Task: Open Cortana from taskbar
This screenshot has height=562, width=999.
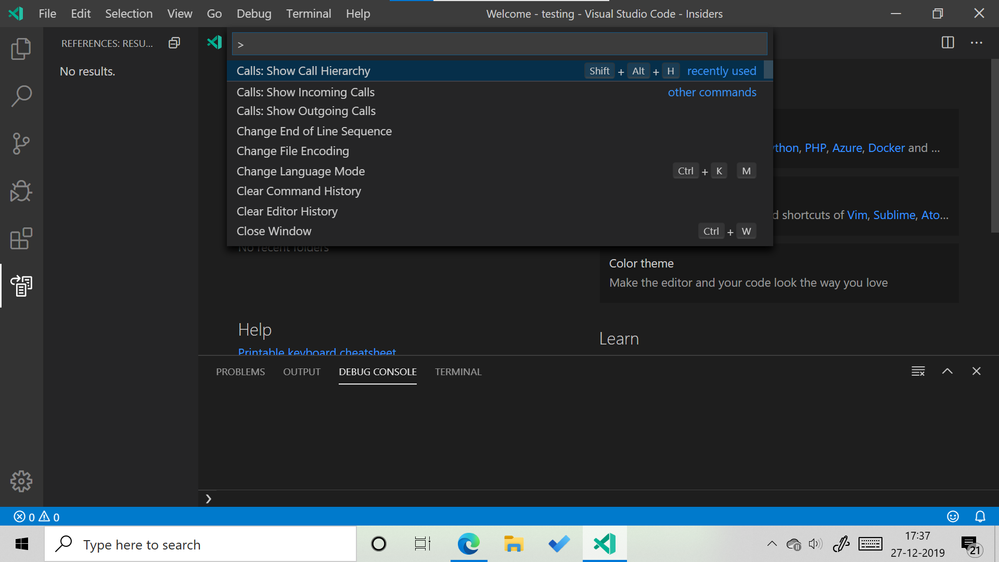Action: (378, 544)
